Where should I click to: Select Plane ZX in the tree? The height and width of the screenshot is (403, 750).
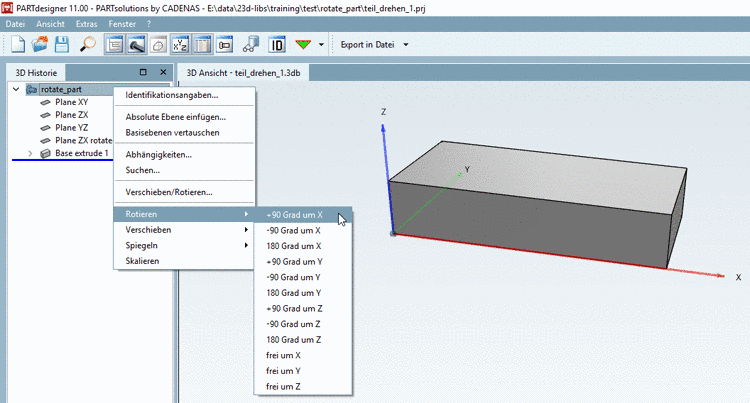(x=71, y=115)
